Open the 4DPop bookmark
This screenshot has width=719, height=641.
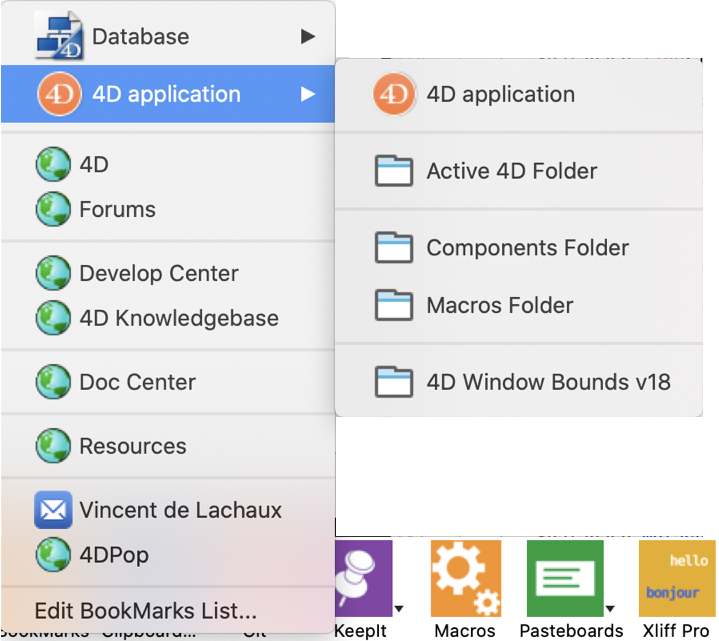coord(168,555)
